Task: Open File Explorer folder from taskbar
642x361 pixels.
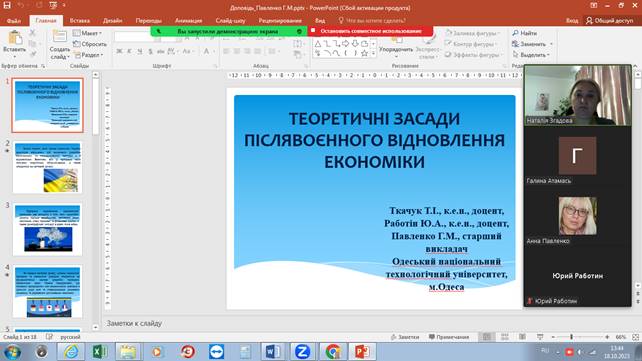Action: pos(128,351)
